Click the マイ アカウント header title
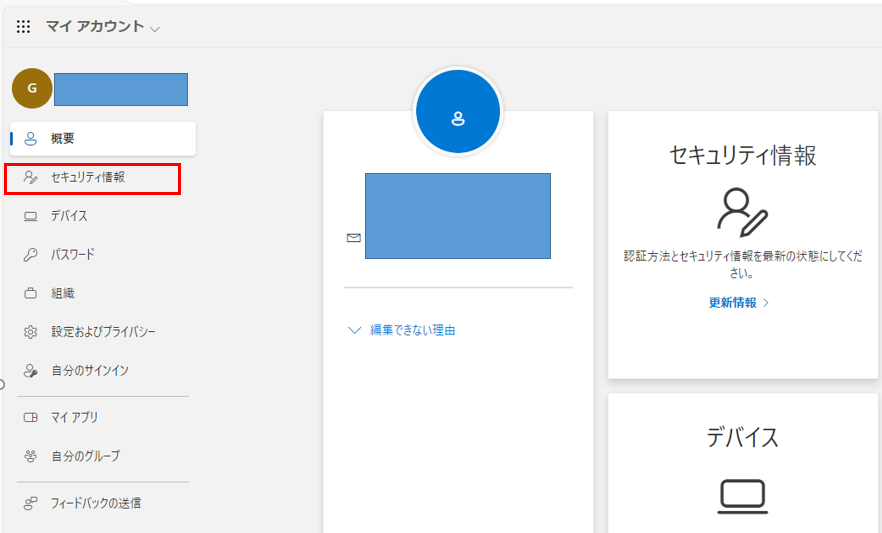Screen dimensions: 882x533 pyautogui.click(x=95, y=26)
